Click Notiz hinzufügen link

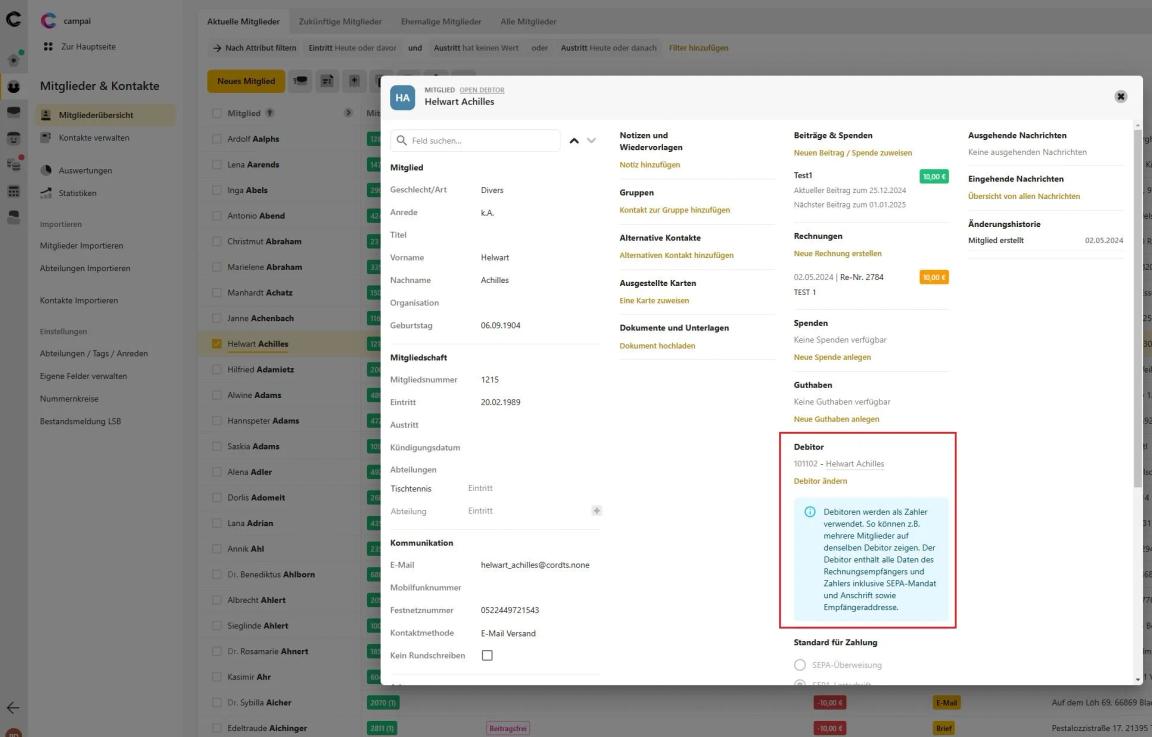coord(649,165)
